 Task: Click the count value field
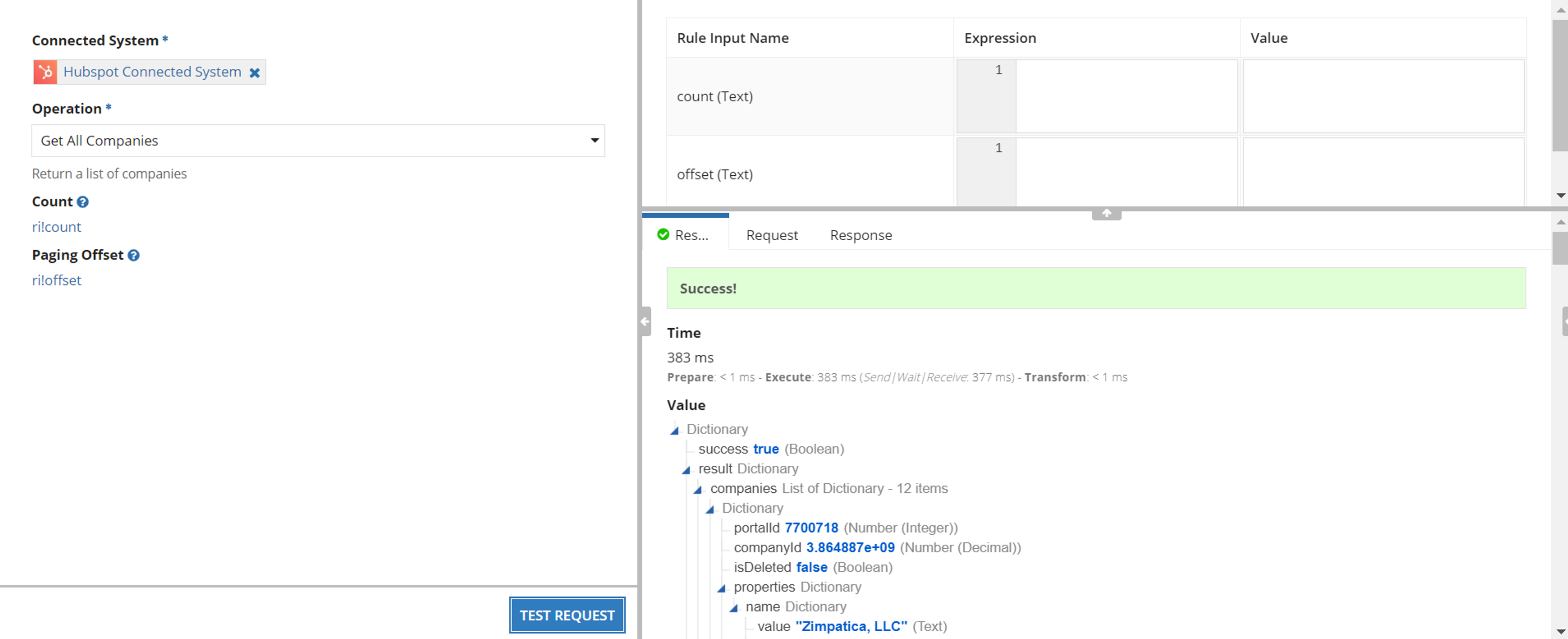1383,96
